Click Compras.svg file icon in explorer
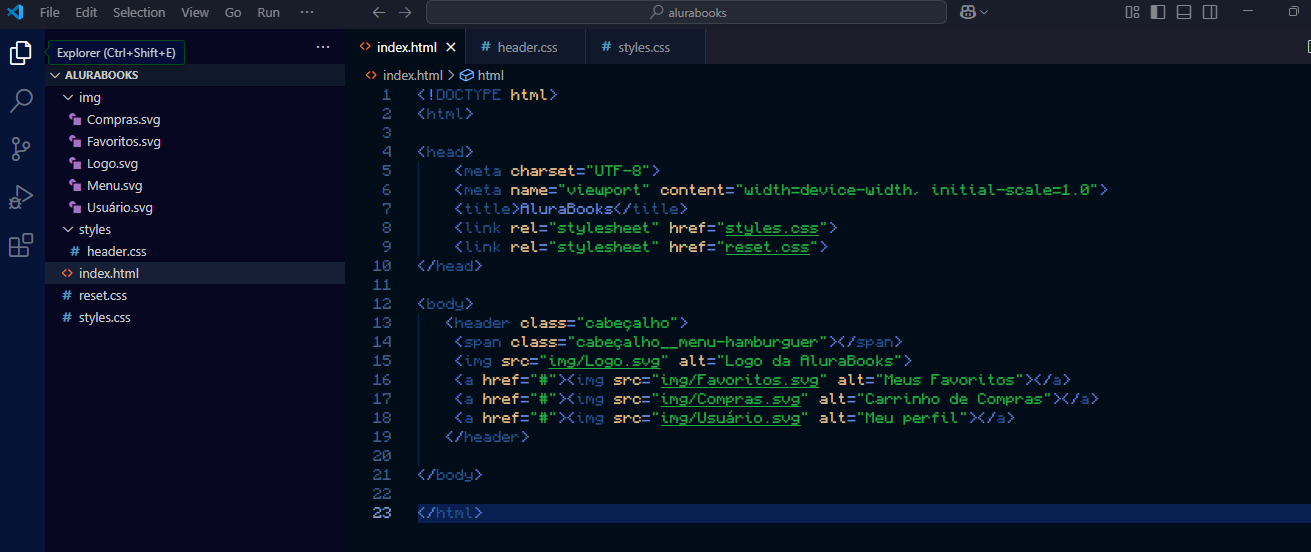The width and height of the screenshot is (1311, 552). point(75,119)
